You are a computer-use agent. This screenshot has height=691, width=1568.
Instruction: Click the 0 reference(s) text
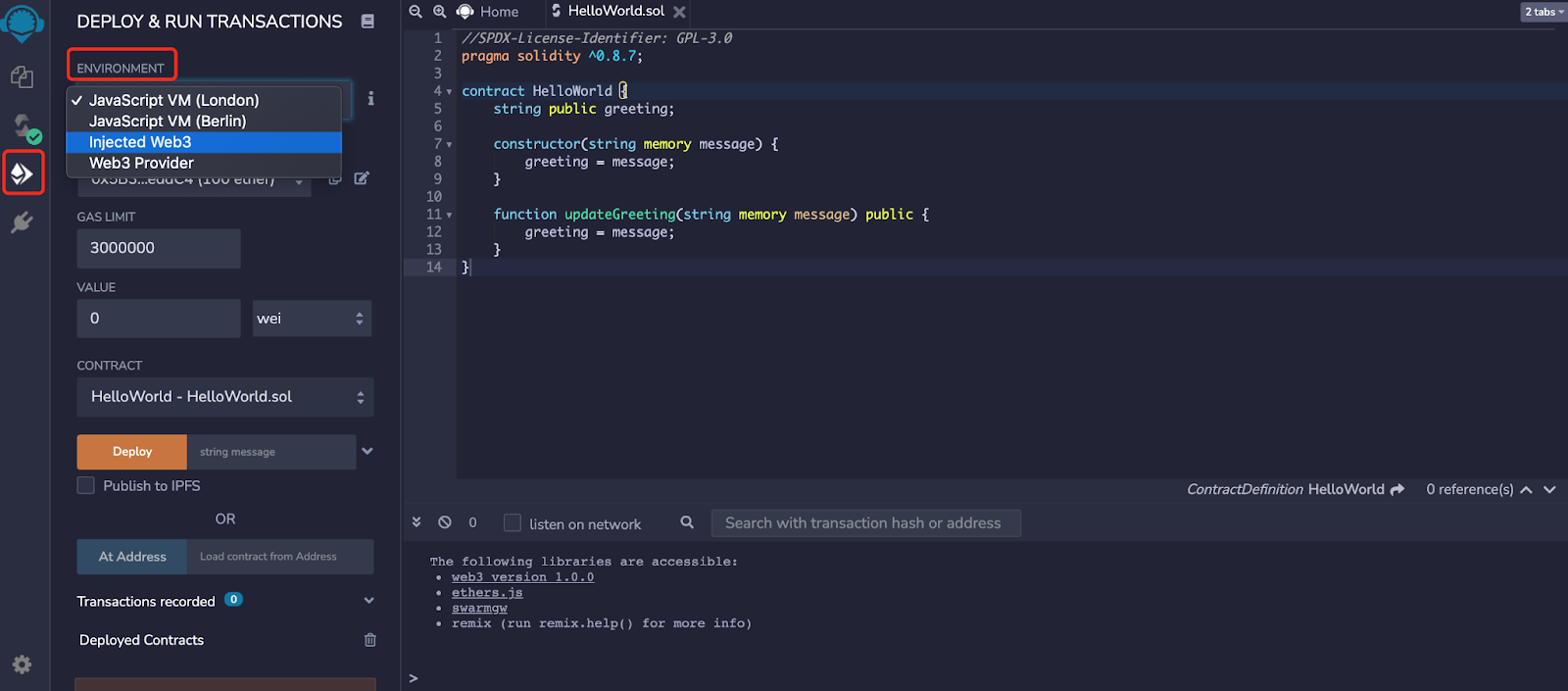pos(1469,489)
